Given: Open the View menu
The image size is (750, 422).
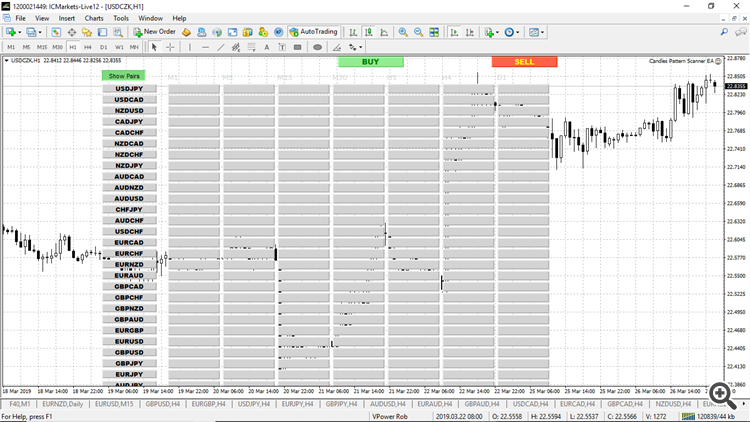Looking at the screenshot, I should point(42,18).
